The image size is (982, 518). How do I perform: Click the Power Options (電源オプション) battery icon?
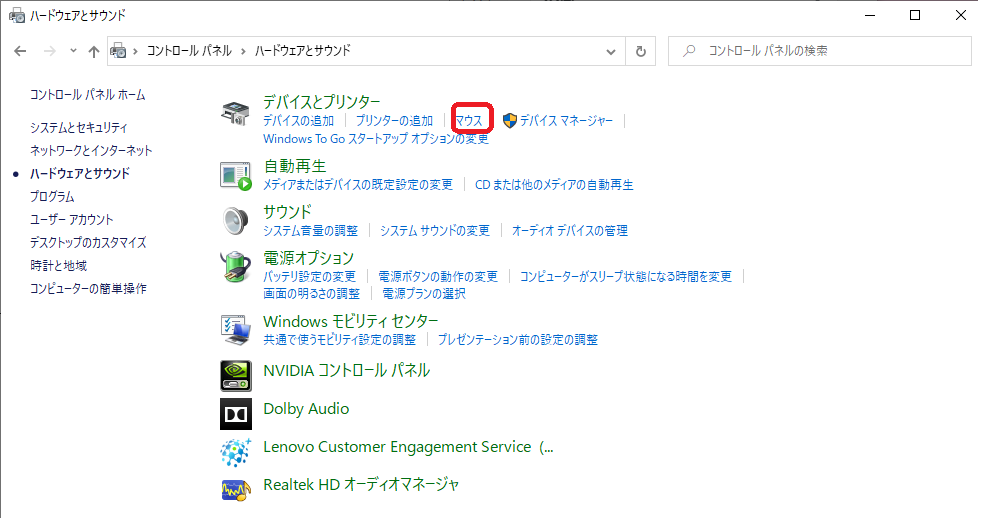tap(236, 266)
